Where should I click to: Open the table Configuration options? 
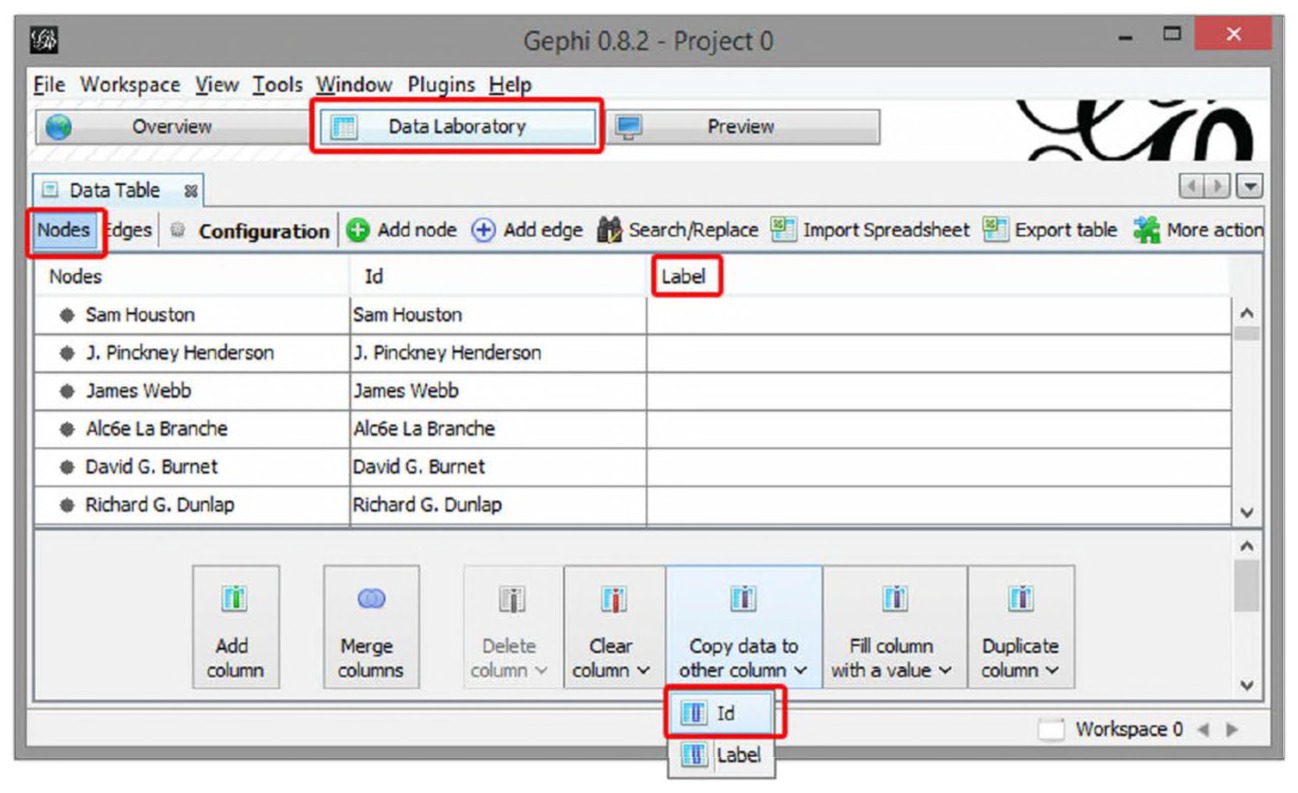250,231
